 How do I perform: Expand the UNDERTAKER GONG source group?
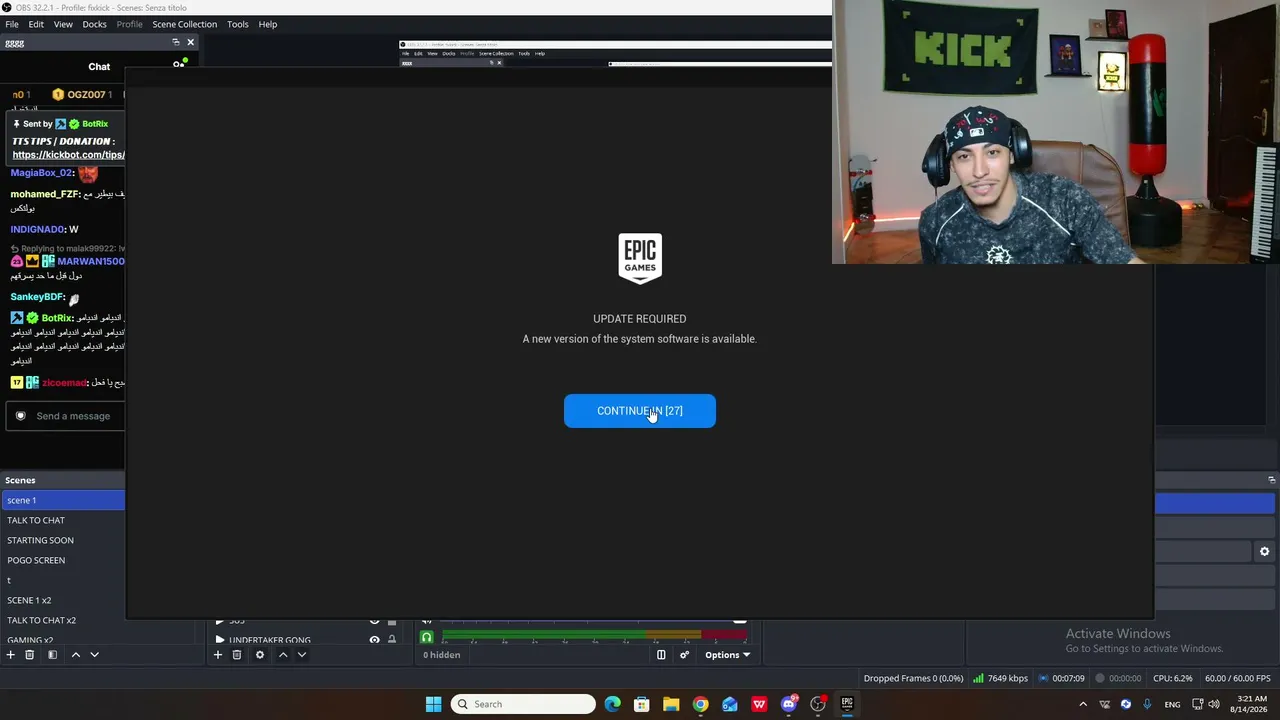[220, 640]
